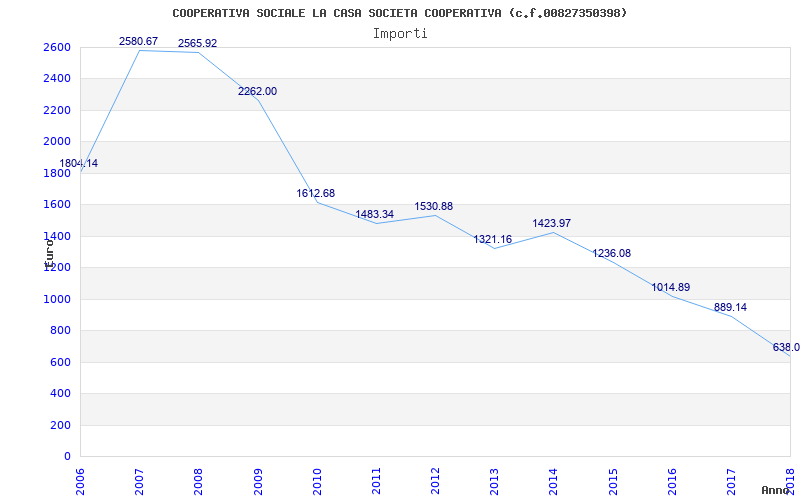This screenshot has height=500, width=800.
Task: Click the 2200 y-axis tick label
Action: tap(57, 110)
